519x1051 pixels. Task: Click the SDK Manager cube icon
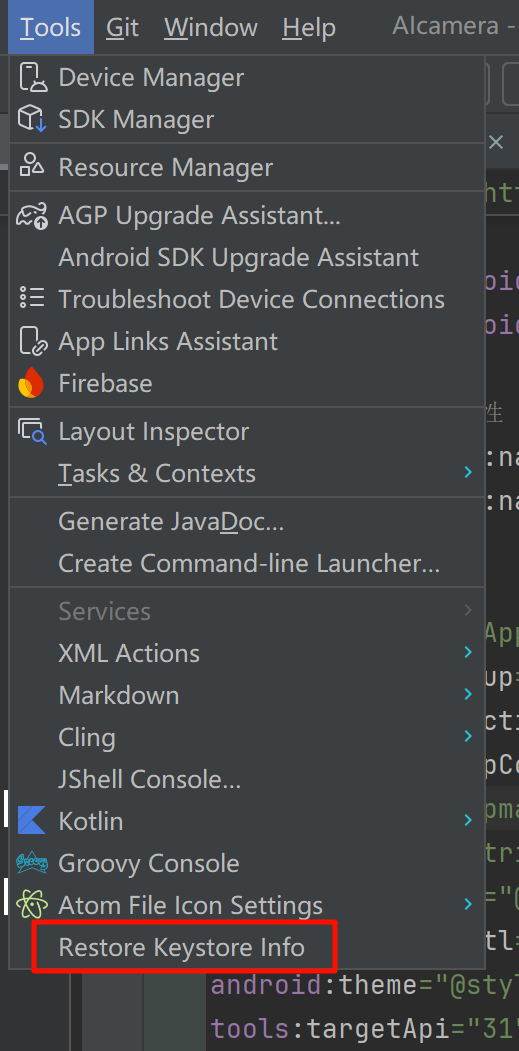32,120
